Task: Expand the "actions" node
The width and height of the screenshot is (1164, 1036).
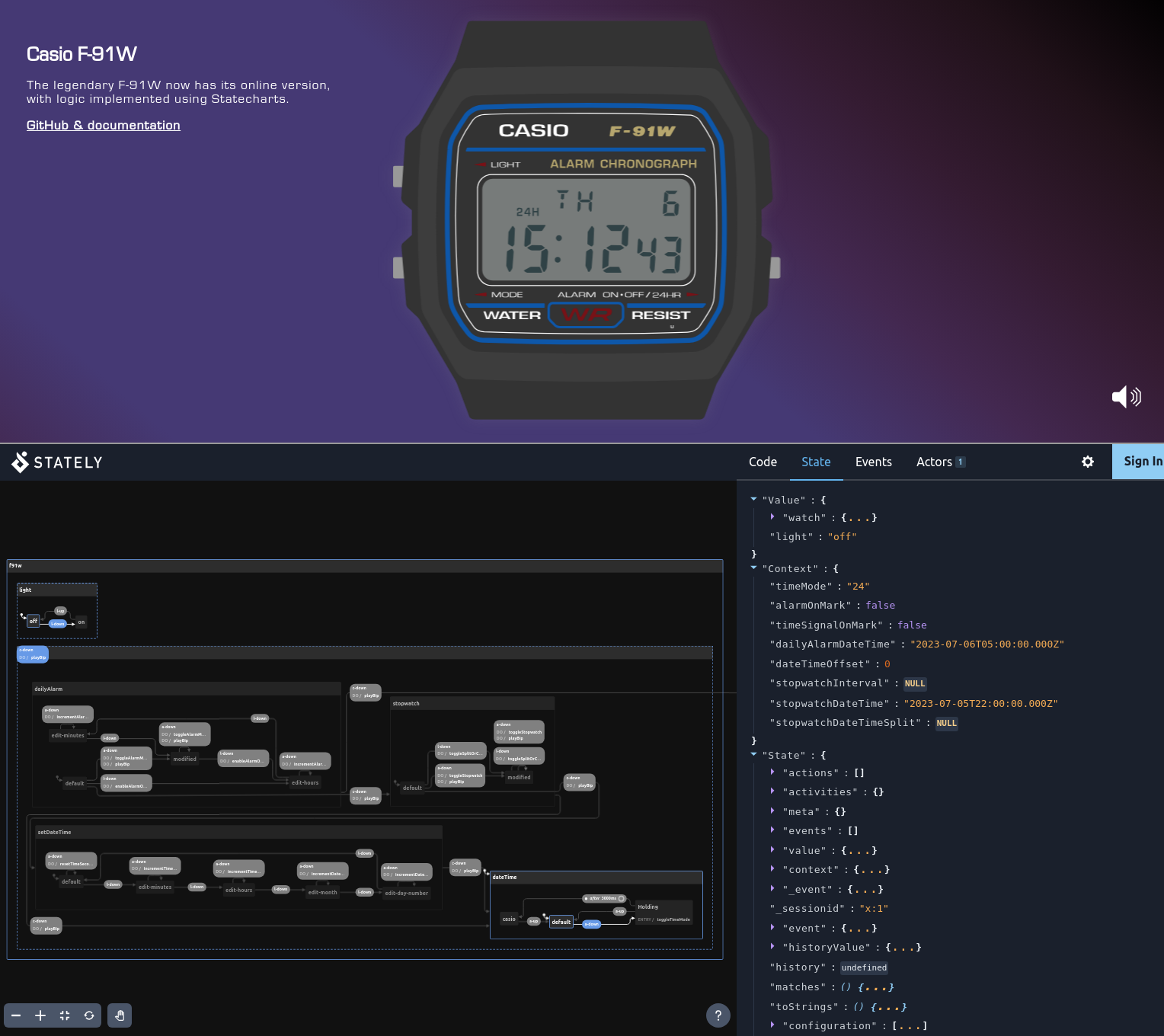Action: 772,772
